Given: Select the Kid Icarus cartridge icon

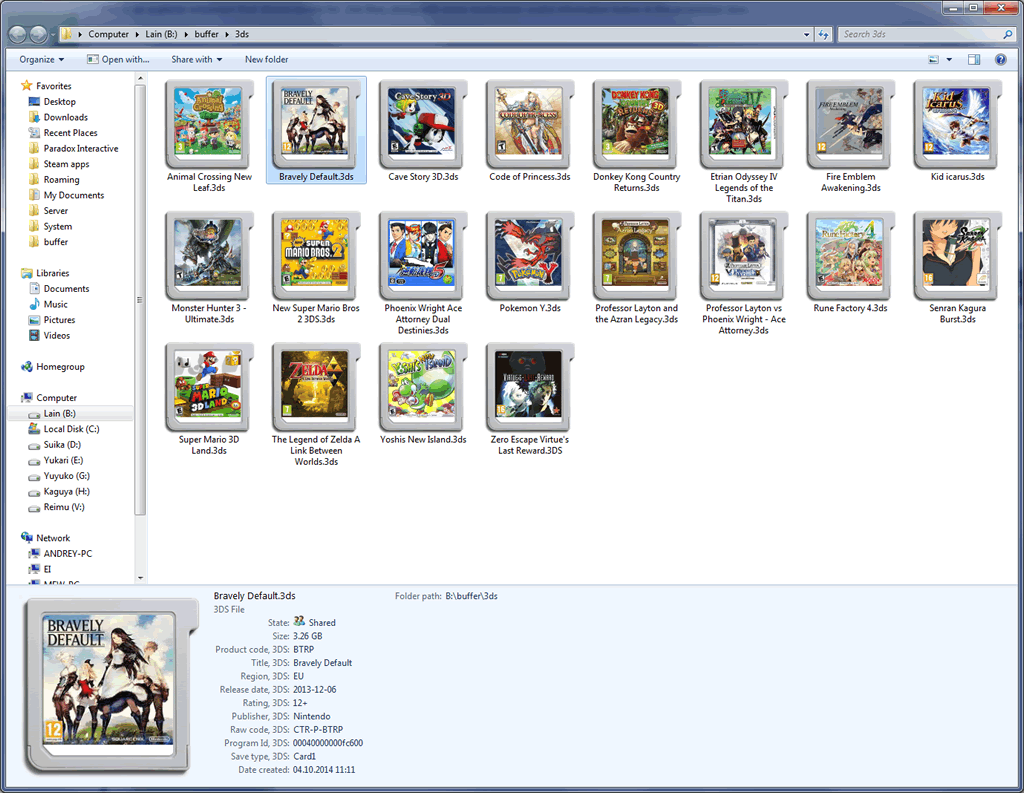Looking at the screenshot, I should pos(958,124).
